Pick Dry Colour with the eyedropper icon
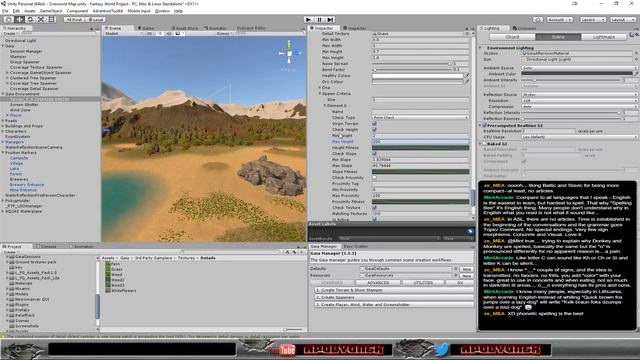This screenshot has height=360, width=640. (x=467, y=82)
